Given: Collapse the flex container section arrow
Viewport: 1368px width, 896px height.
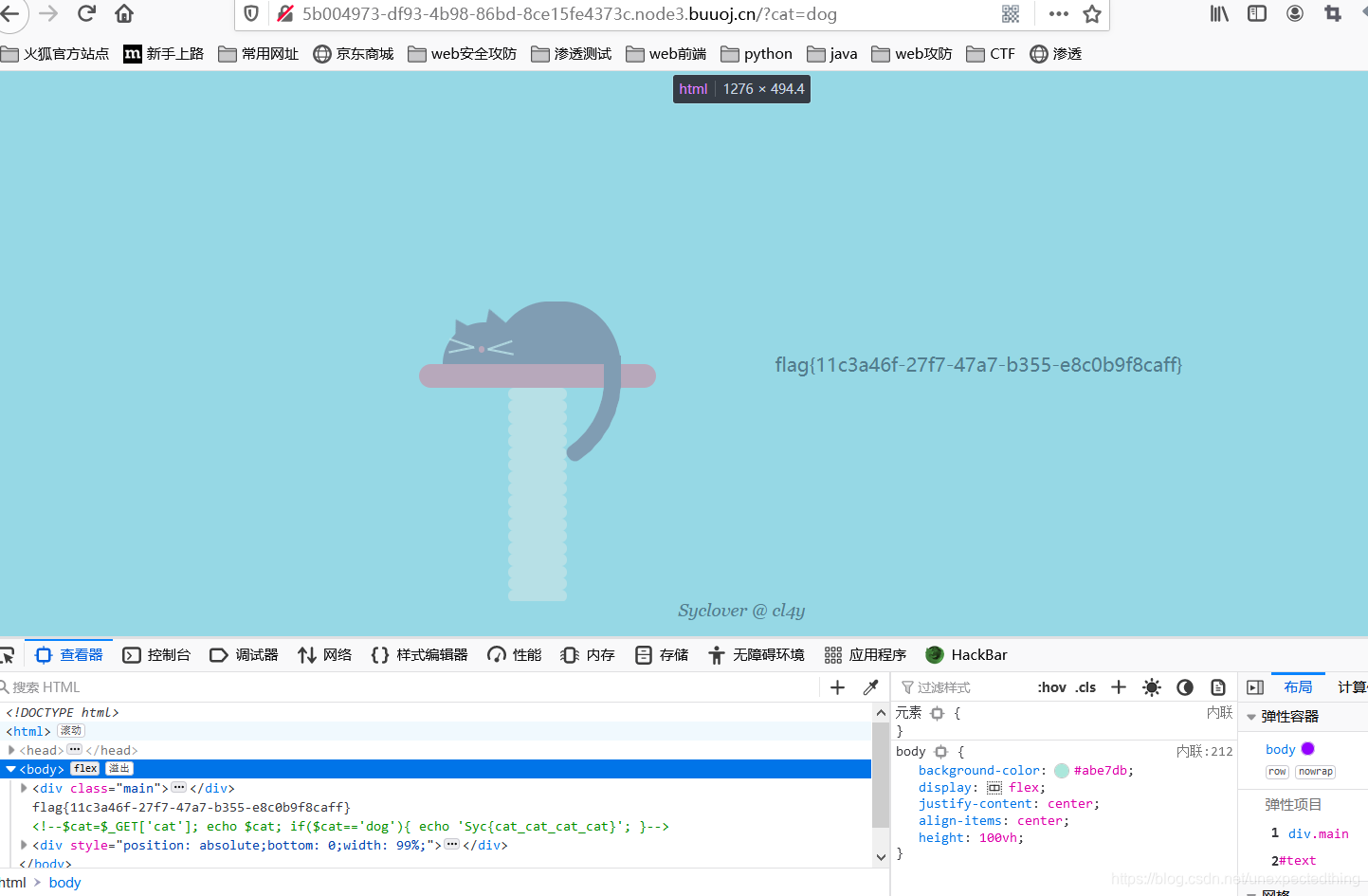Looking at the screenshot, I should (1251, 717).
